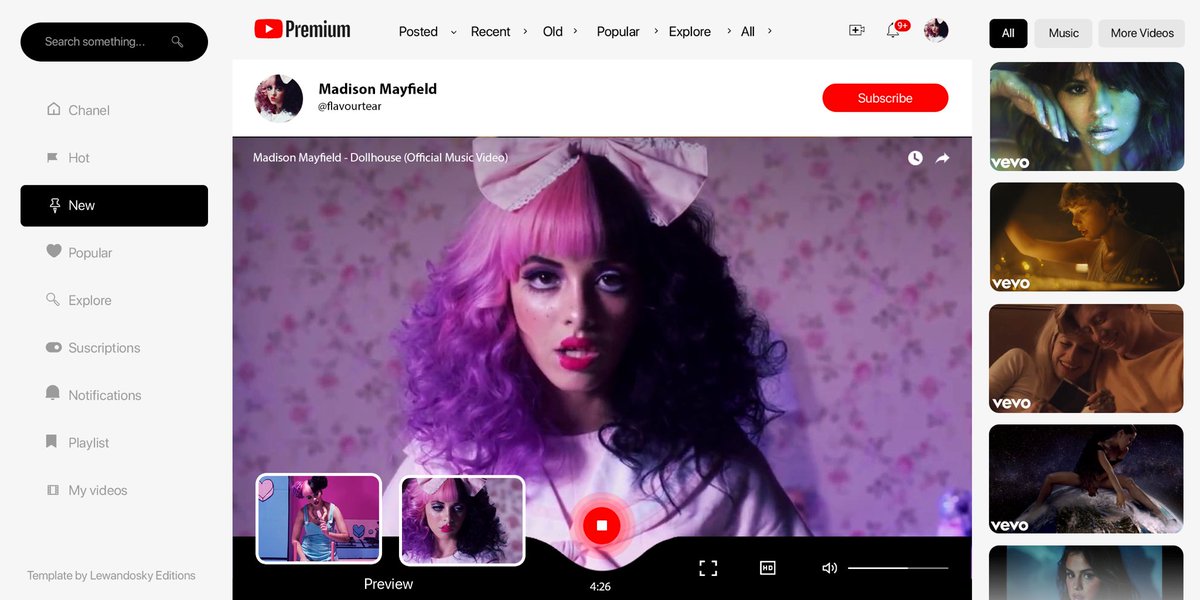
Task: Select the preview thumbnail with the blue room
Action: pyautogui.click(x=319, y=518)
